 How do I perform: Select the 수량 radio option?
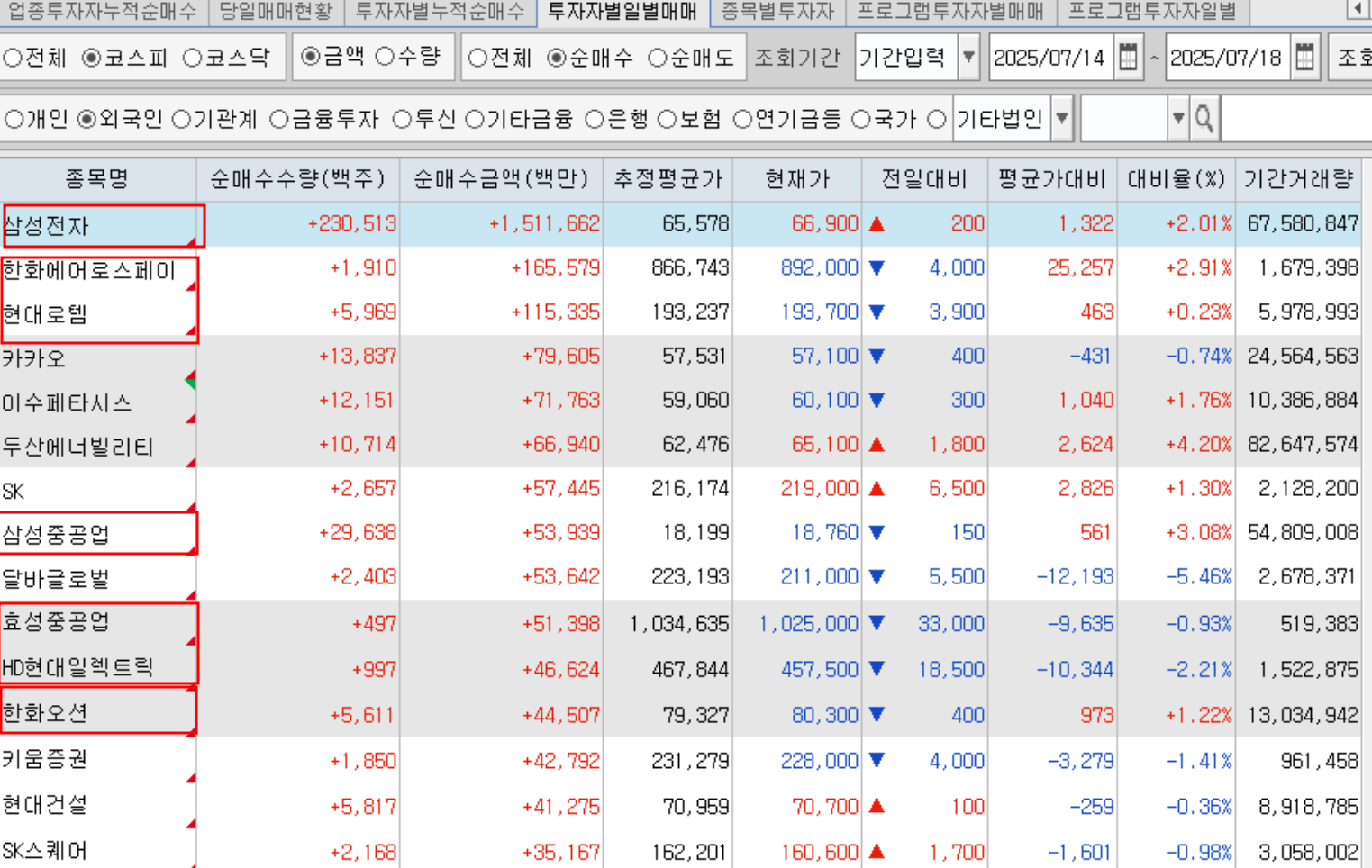point(386,57)
